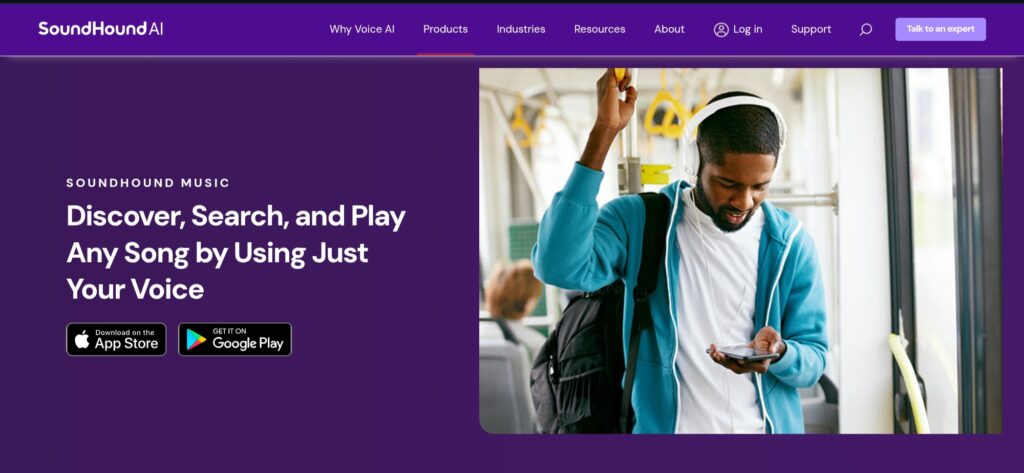Screen dimensions: 1024x473
Task: Click the hero photo of man with headphones
Action: [740, 251]
